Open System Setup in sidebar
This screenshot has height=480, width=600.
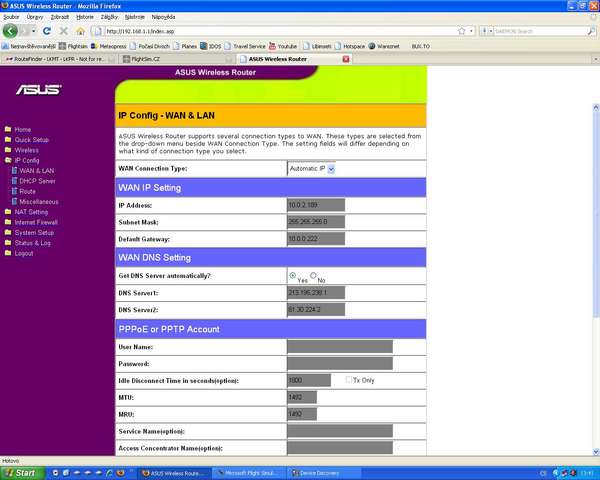click(x=29, y=232)
